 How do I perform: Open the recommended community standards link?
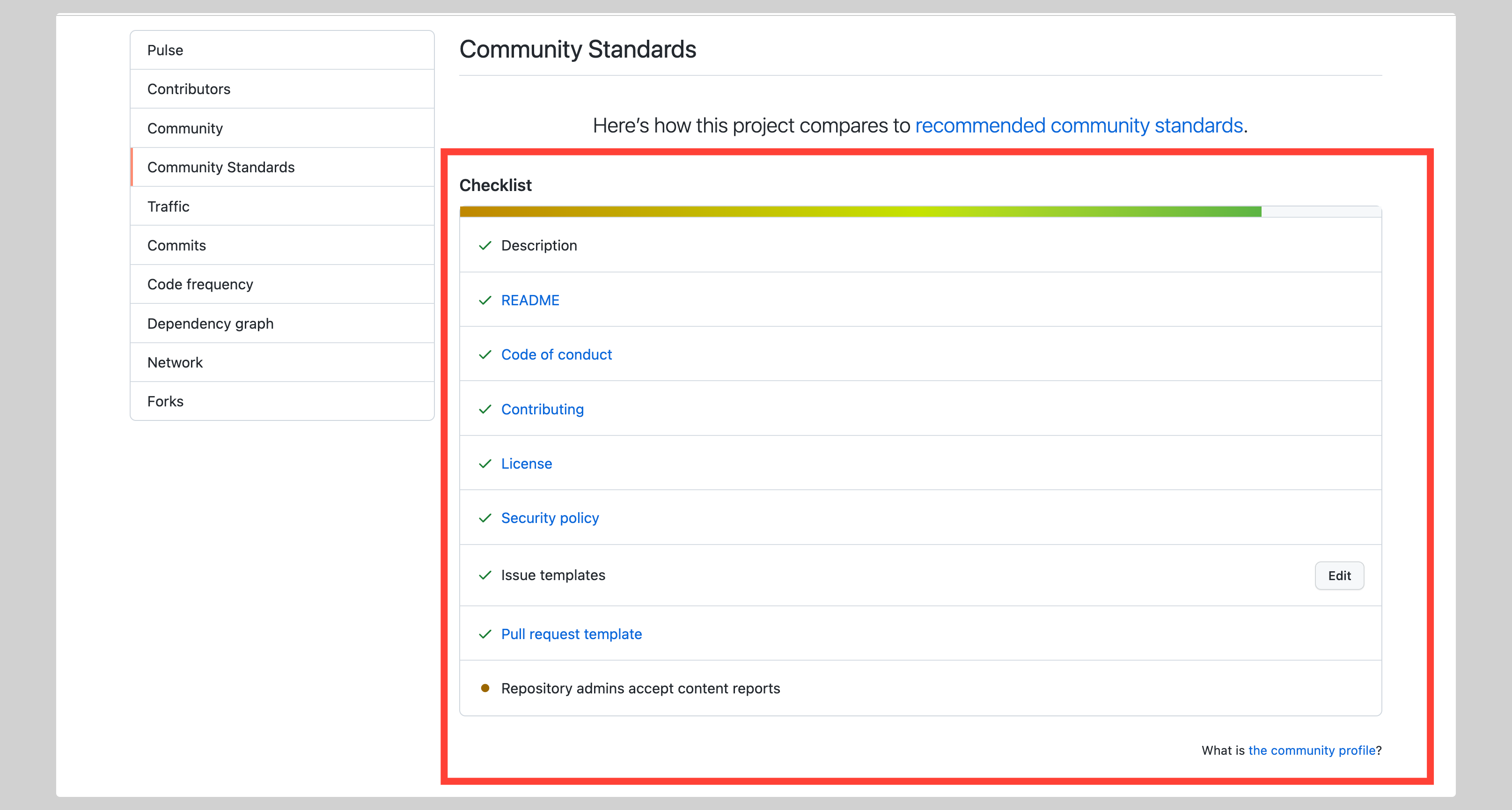[1079, 125]
